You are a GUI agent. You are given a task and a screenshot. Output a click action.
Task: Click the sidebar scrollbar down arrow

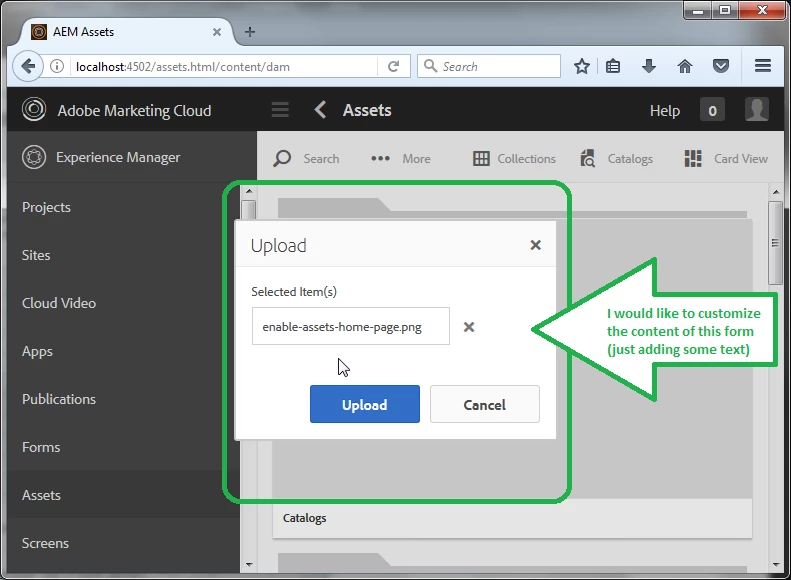[249, 565]
